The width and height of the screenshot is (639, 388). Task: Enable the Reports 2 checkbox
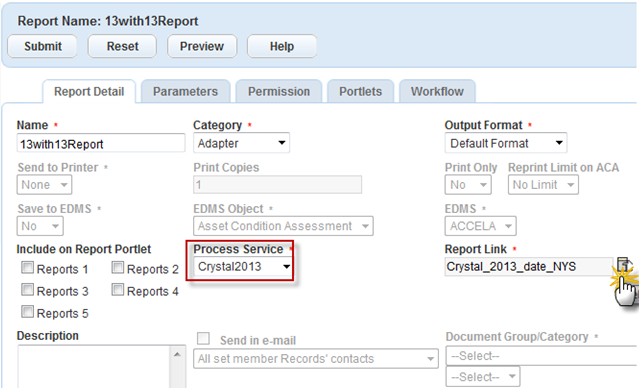point(117,268)
